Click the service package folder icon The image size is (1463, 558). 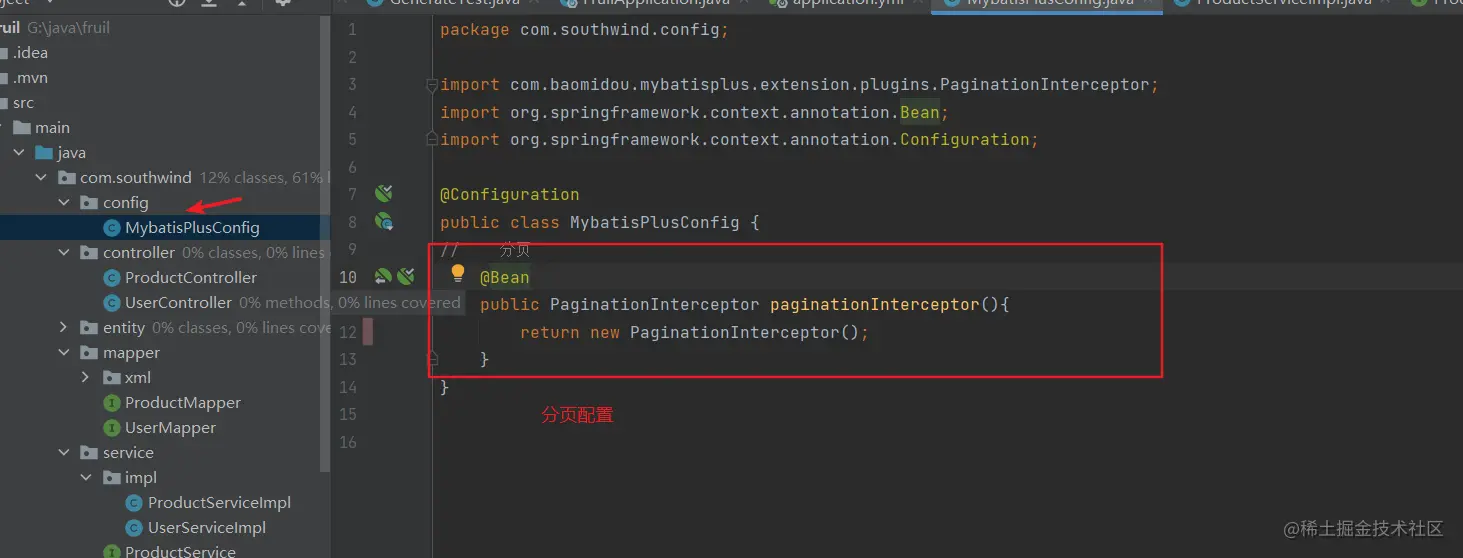[89, 453]
